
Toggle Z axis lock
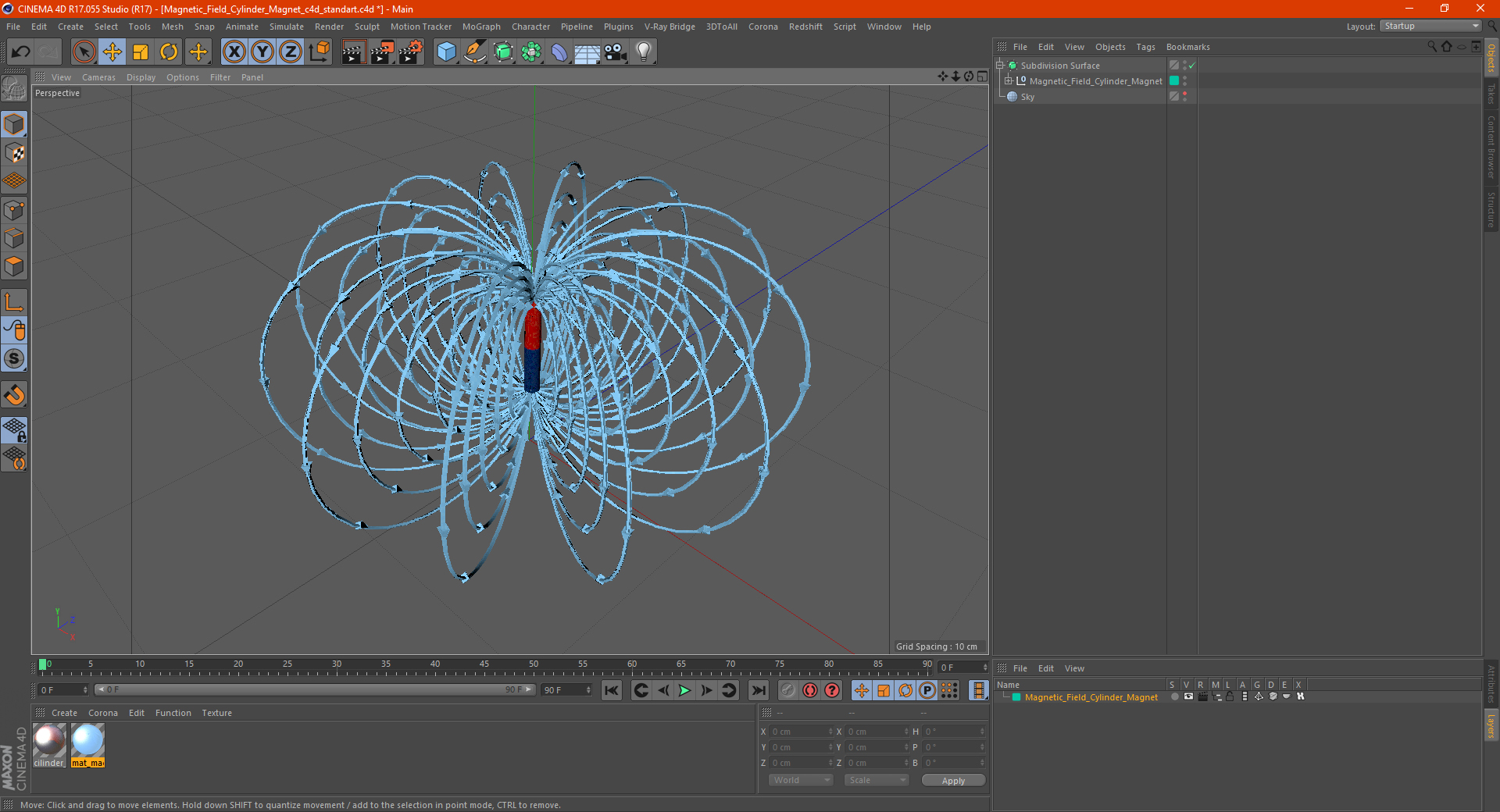click(291, 52)
